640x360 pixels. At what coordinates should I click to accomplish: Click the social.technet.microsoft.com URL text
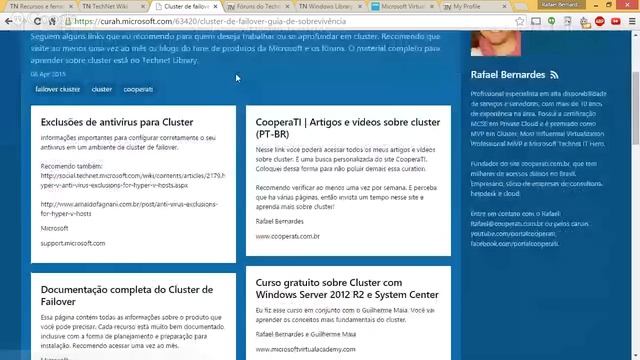pyautogui.click(x=133, y=180)
